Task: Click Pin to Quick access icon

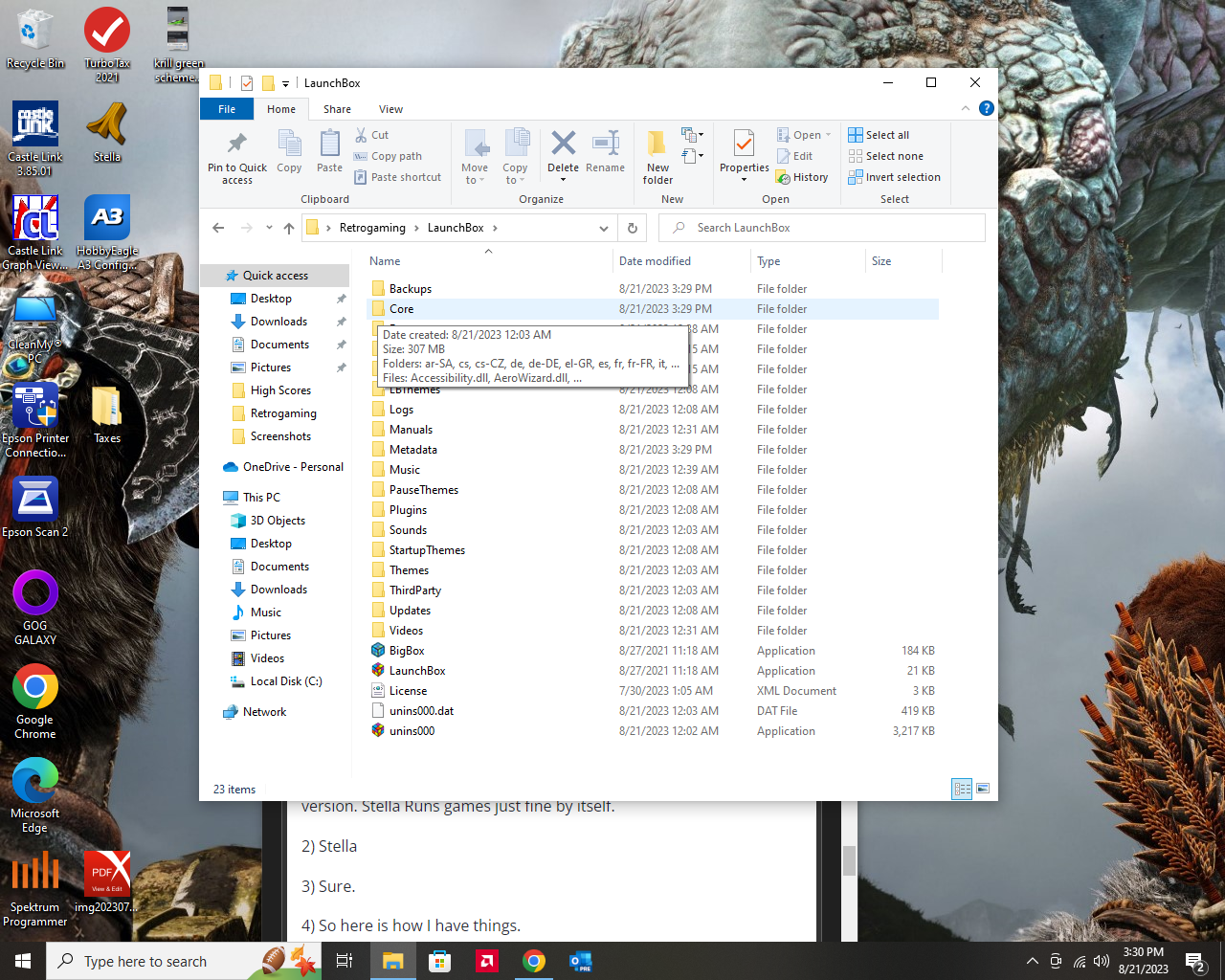Action: click(236, 157)
